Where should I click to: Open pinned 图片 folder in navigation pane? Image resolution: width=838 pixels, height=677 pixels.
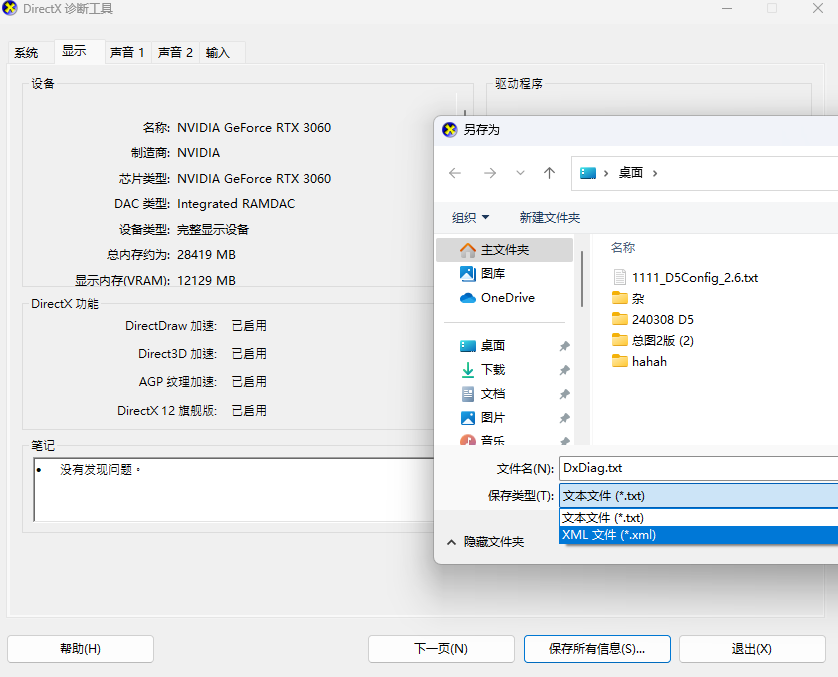[493, 418]
